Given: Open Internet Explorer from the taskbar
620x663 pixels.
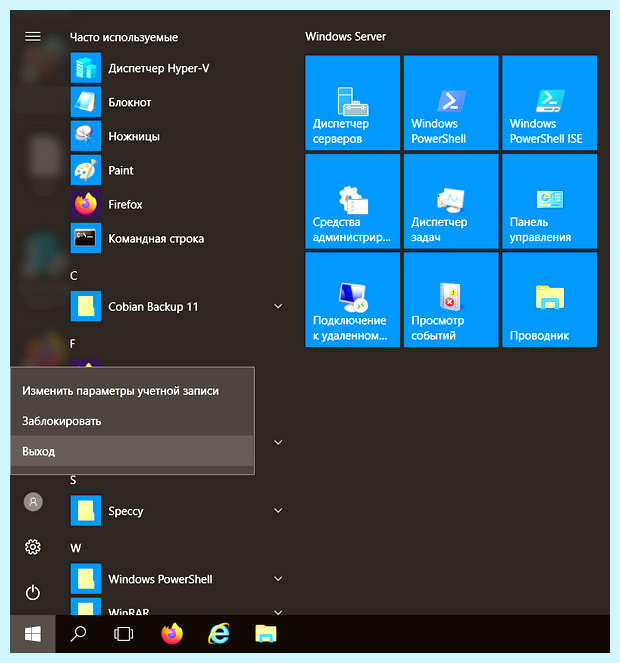Looking at the screenshot, I should (x=219, y=634).
